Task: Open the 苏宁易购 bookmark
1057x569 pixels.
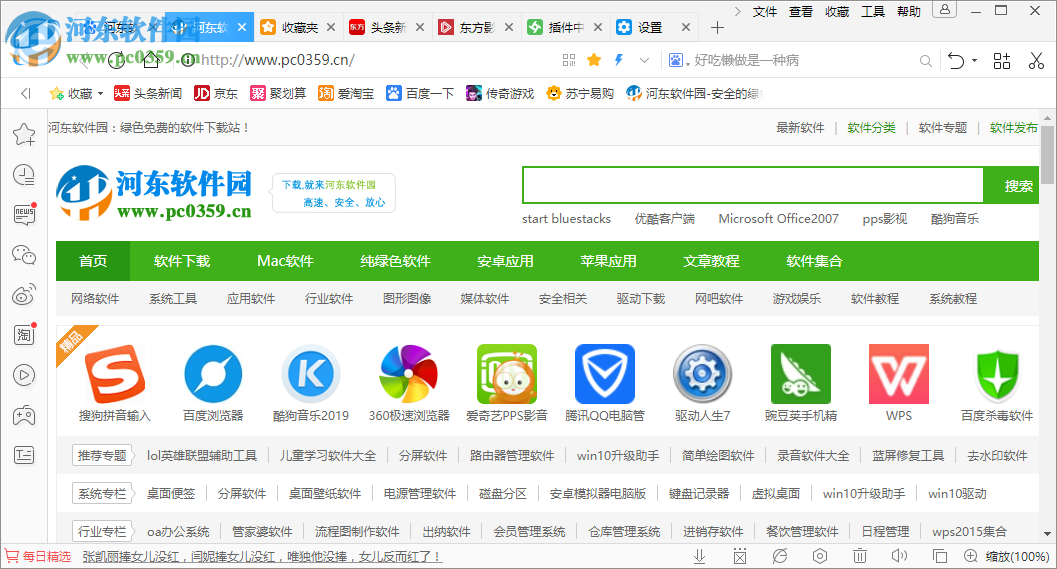Action: pyautogui.click(x=580, y=94)
